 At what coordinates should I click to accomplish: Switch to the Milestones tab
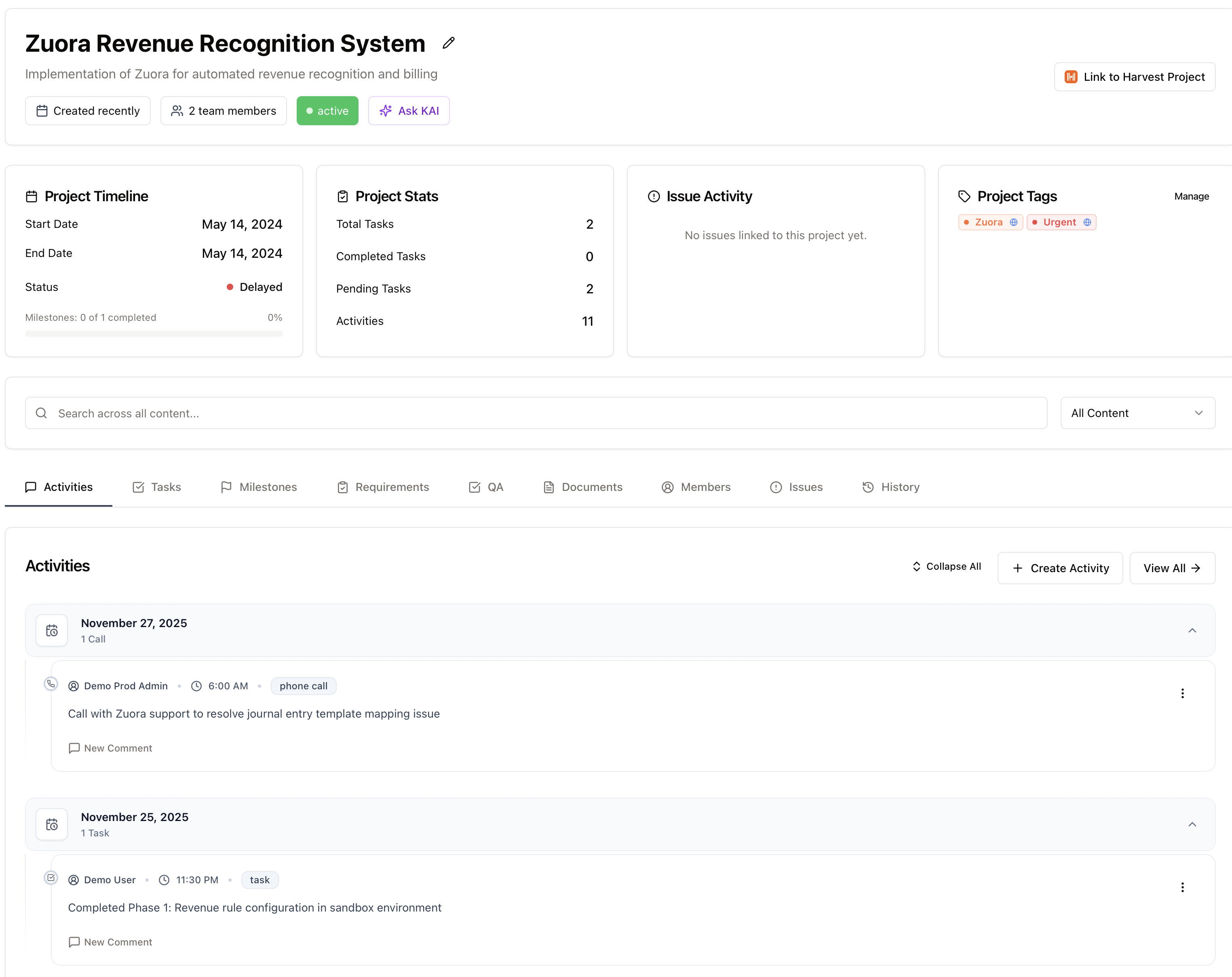259,487
